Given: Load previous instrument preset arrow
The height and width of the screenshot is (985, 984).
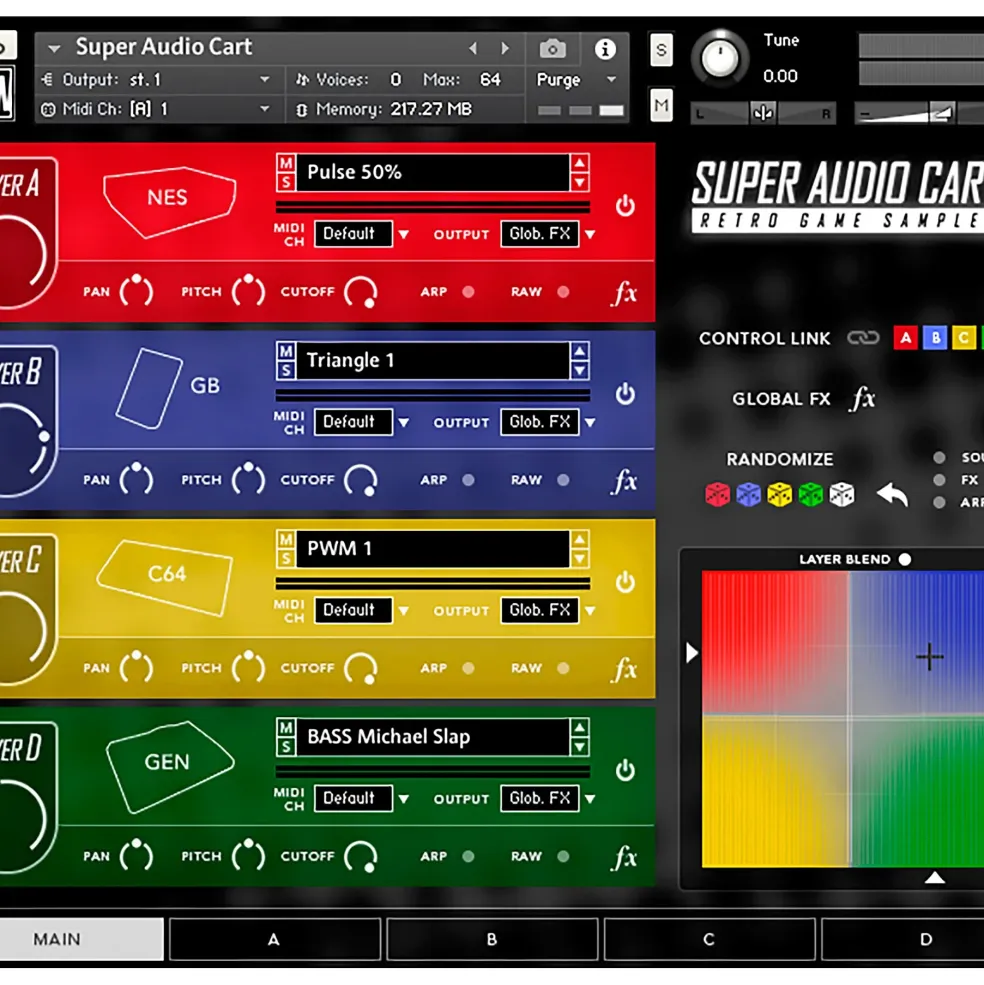Looking at the screenshot, I should pos(473,48).
